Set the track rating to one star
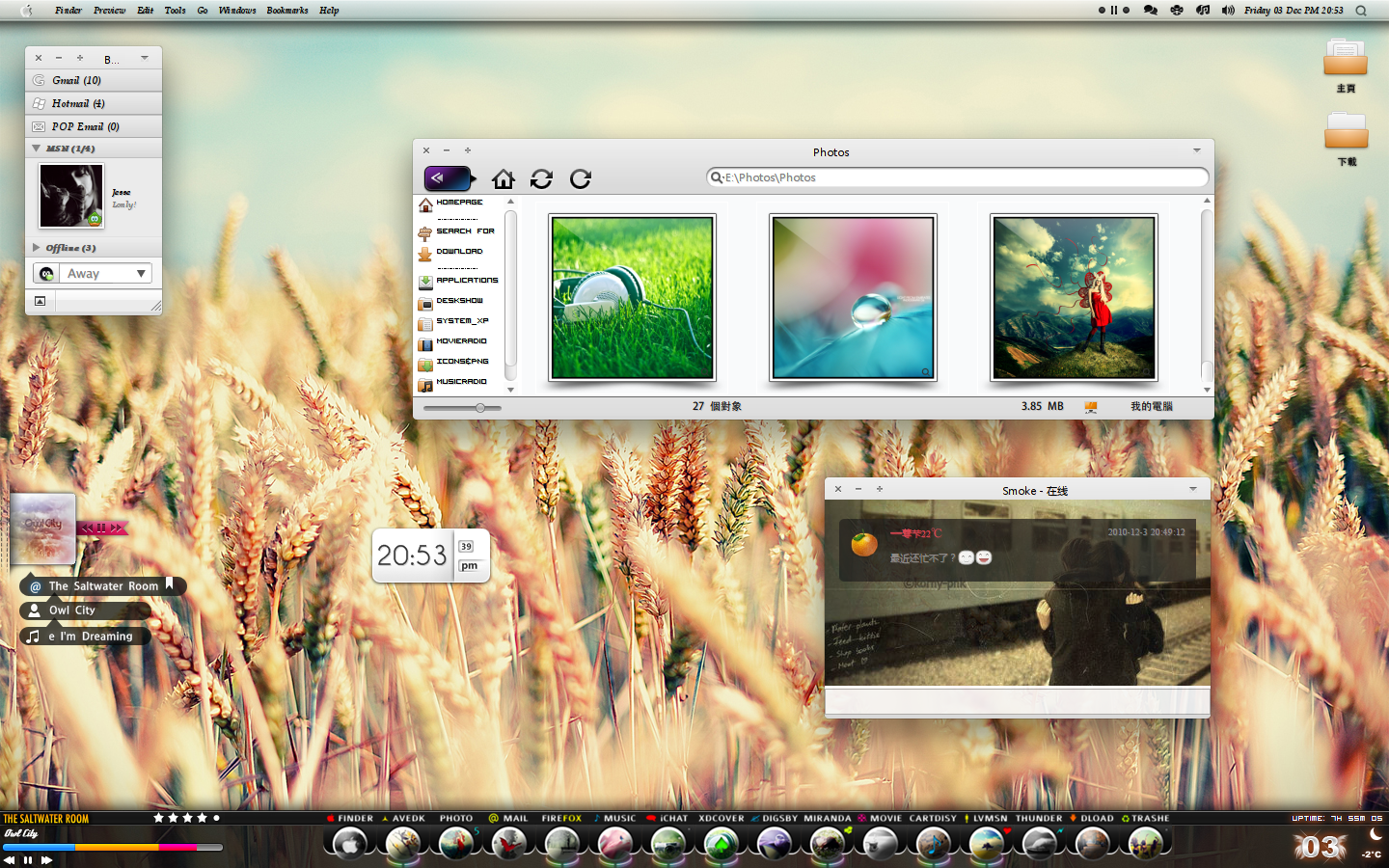1389x868 pixels. click(x=158, y=818)
